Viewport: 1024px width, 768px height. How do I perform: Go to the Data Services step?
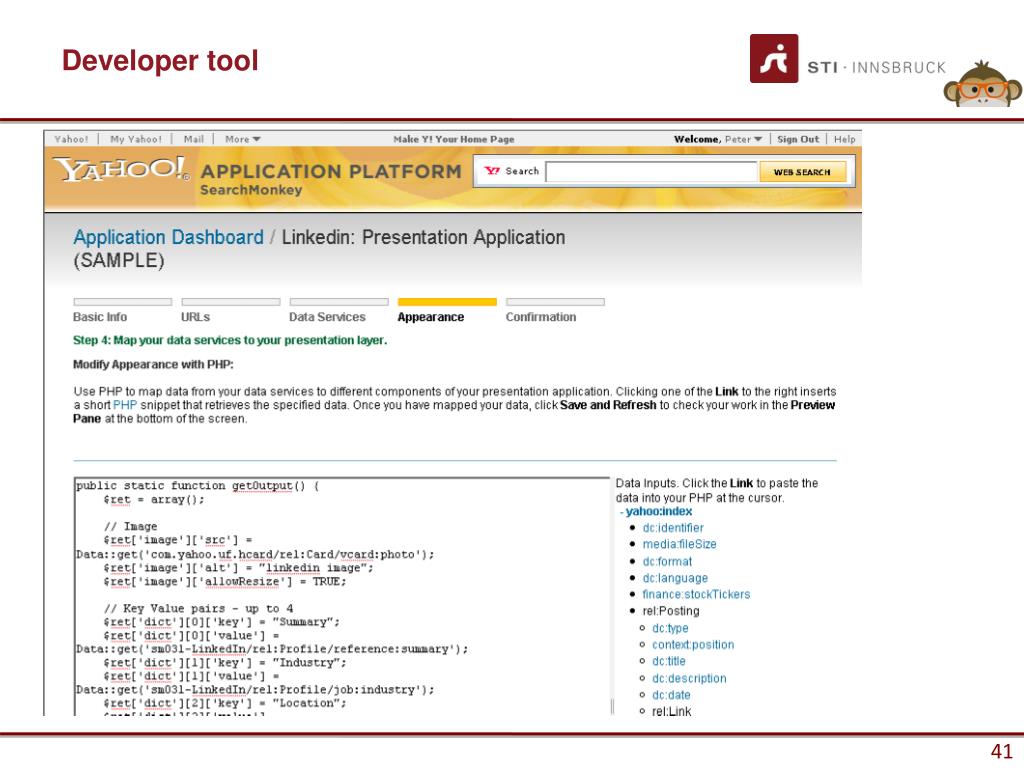click(x=327, y=317)
